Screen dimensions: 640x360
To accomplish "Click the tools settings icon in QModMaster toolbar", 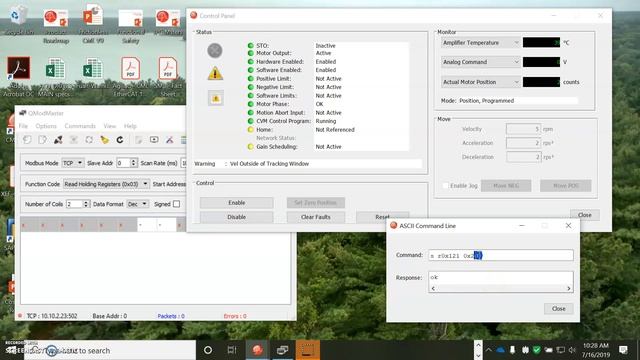I will click(169, 140).
